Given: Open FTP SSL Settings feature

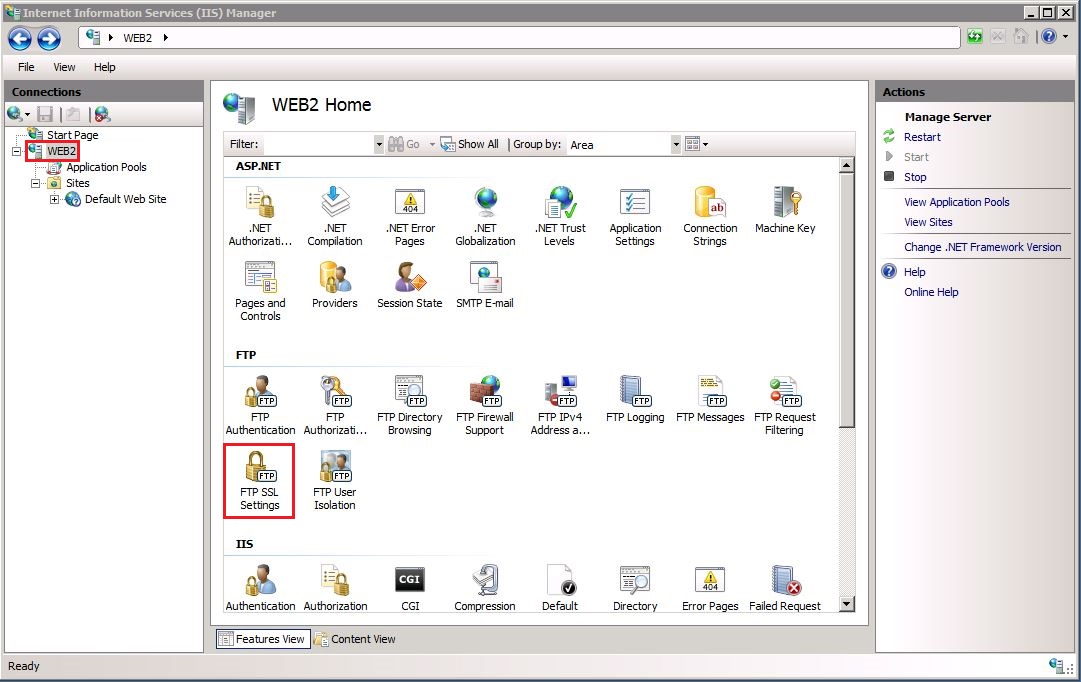Looking at the screenshot, I should 259,481.
